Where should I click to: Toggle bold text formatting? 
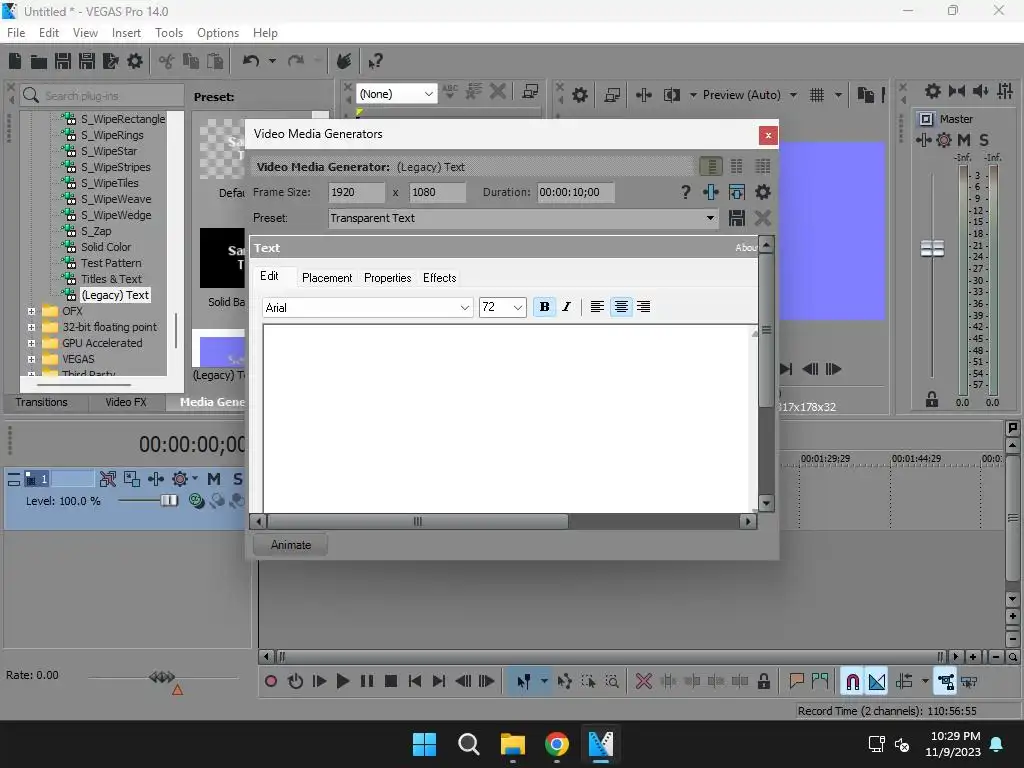pos(545,307)
